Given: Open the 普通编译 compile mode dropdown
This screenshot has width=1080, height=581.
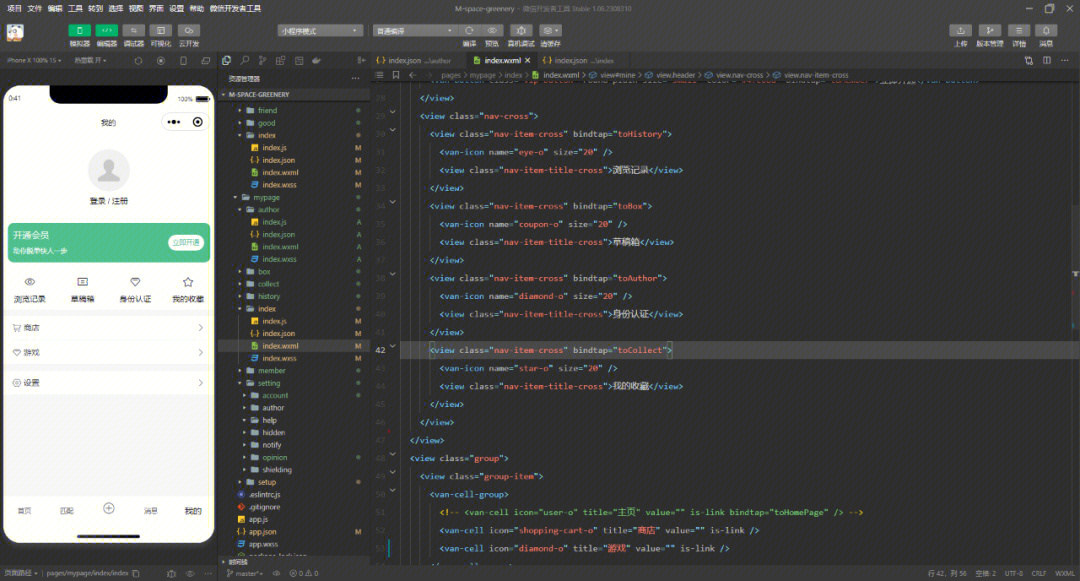Looking at the screenshot, I should (x=415, y=31).
